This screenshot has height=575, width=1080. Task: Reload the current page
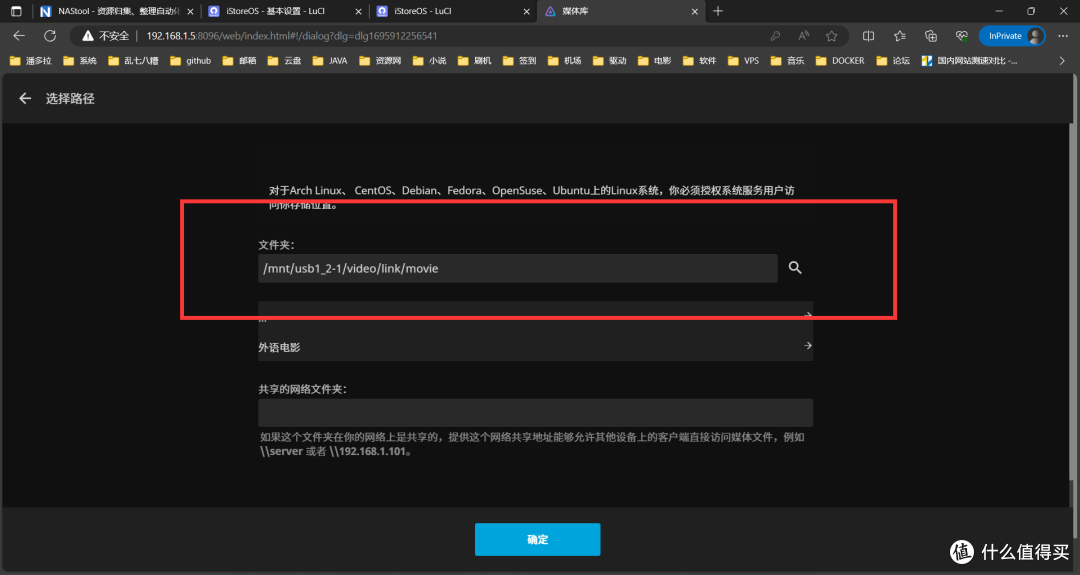50,36
